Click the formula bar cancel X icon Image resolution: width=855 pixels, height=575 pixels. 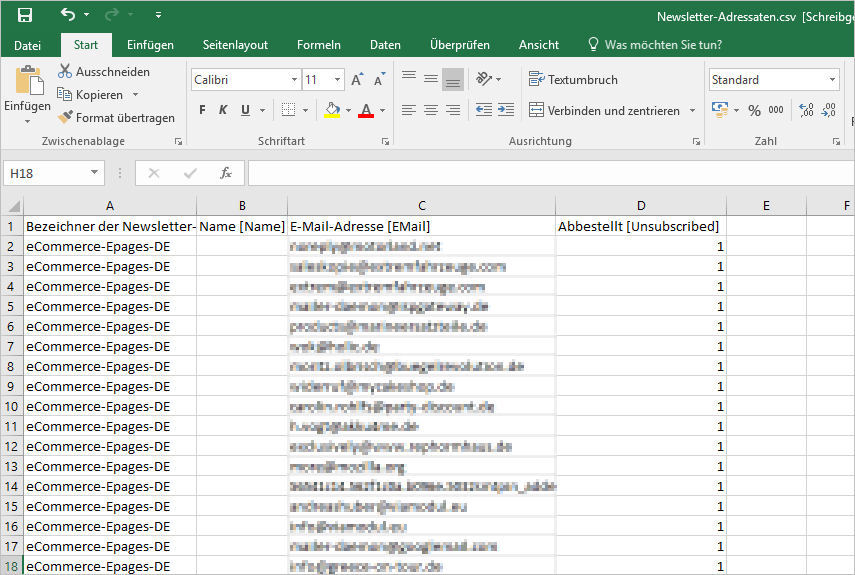[154, 173]
